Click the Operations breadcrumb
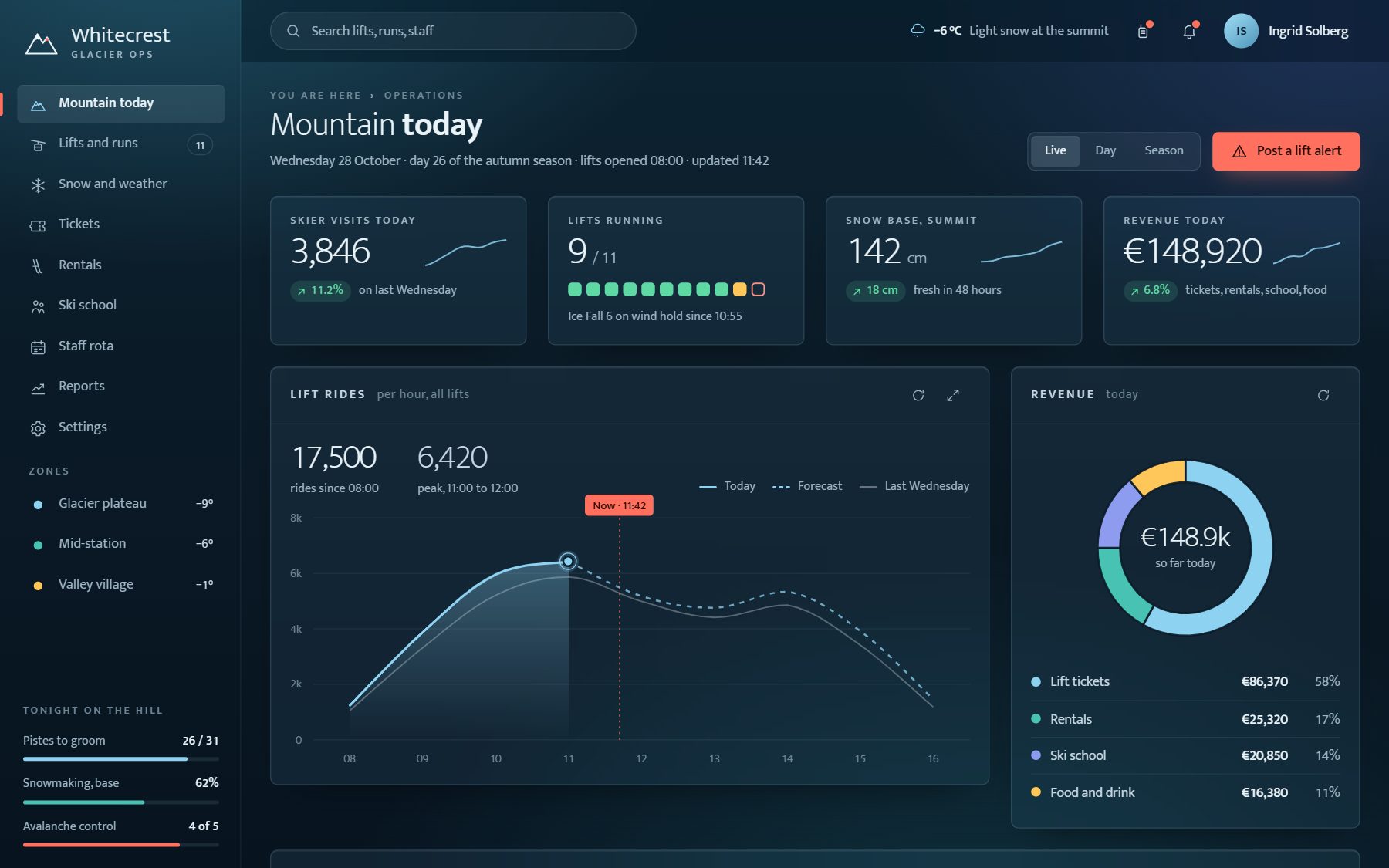Viewport: 1389px width, 868px height. pyautogui.click(x=424, y=96)
